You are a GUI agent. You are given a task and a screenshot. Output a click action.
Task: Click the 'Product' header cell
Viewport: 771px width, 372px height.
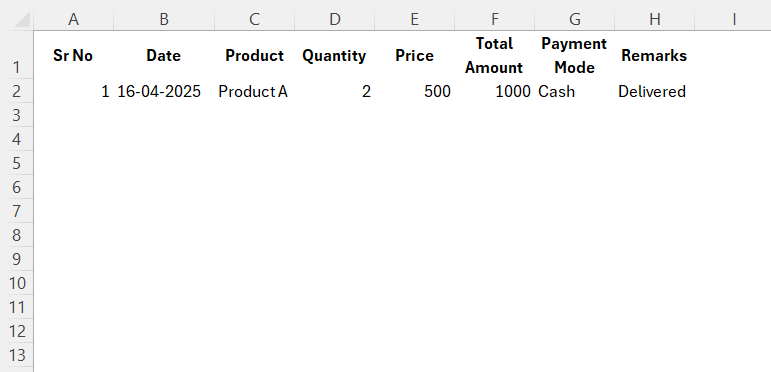pos(254,55)
